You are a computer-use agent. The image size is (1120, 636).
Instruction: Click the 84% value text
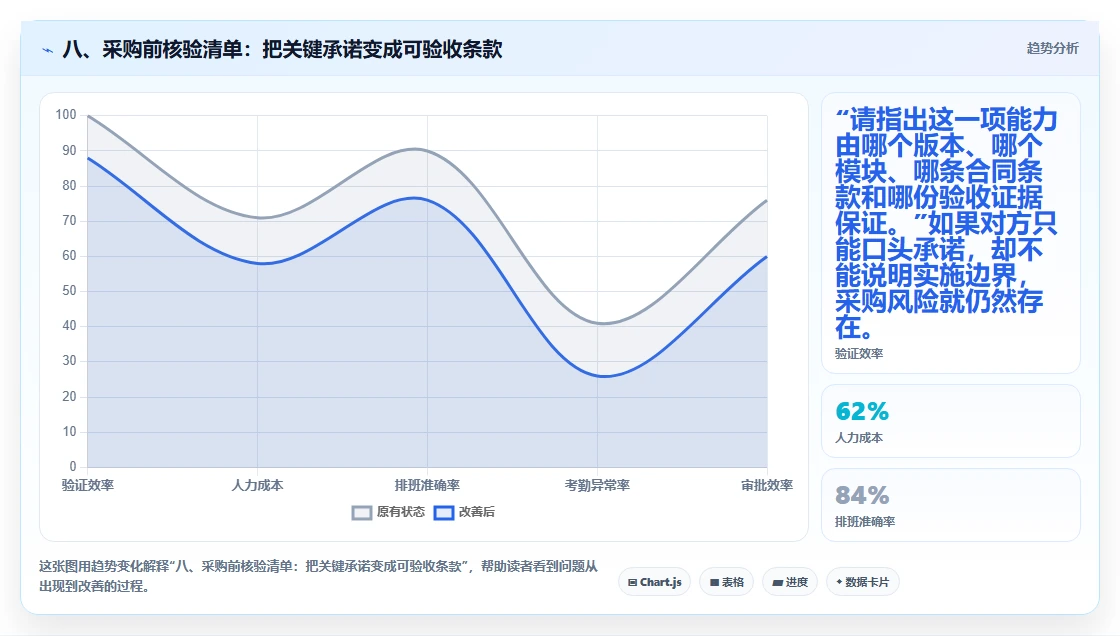tap(862, 495)
